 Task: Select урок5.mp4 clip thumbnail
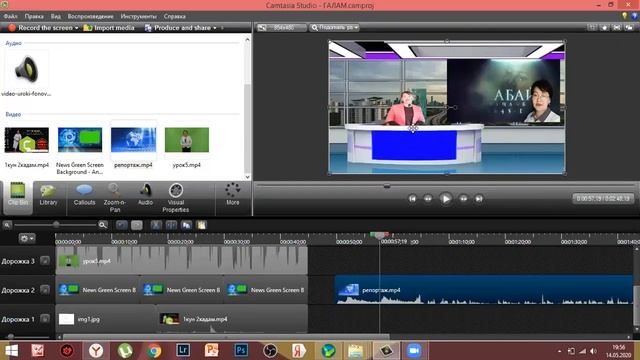[x=187, y=140]
